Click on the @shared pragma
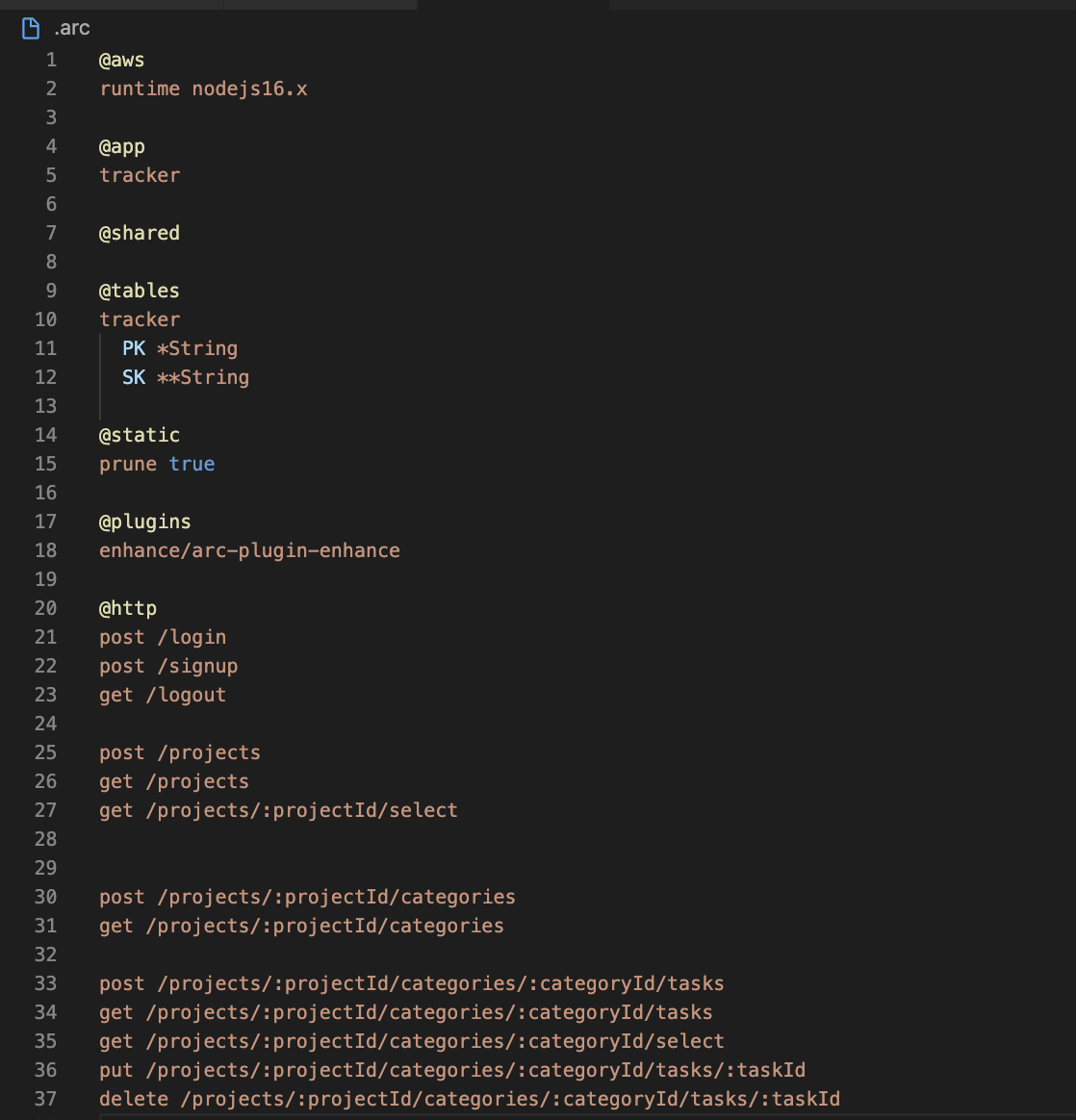 click(140, 233)
